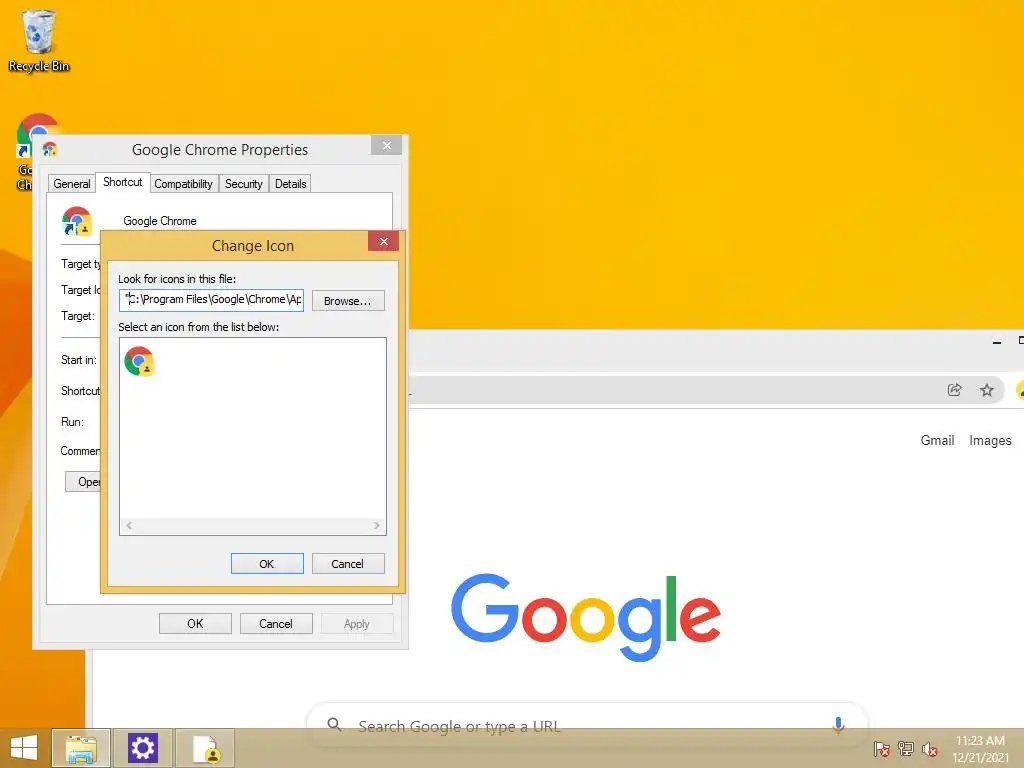Close the Google Chrome Properties window
The image size is (1024, 768).
(x=387, y=145)
